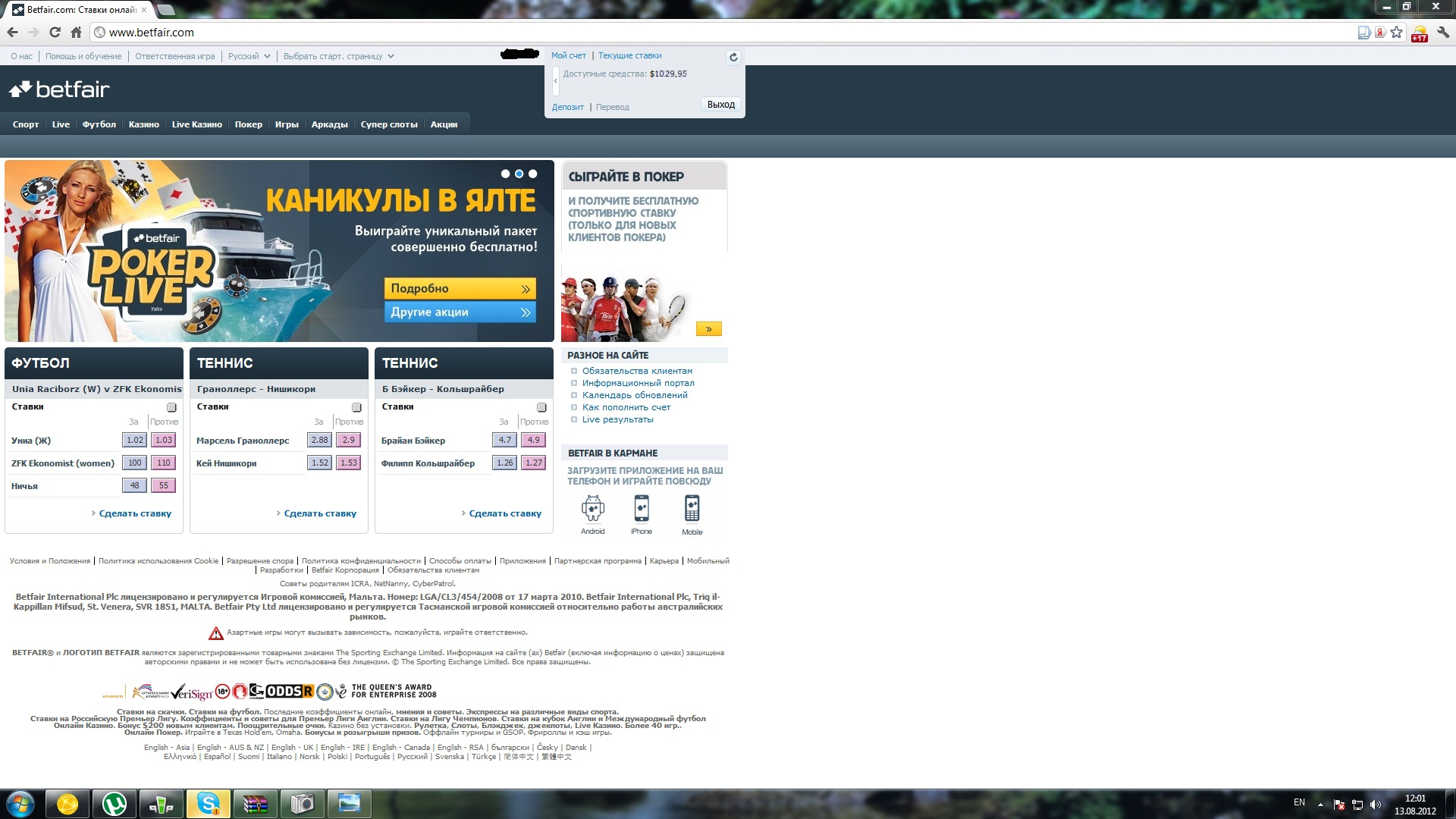Click the volume icon in system tray
This screenshot has width=1456, height=819.
1376,805
